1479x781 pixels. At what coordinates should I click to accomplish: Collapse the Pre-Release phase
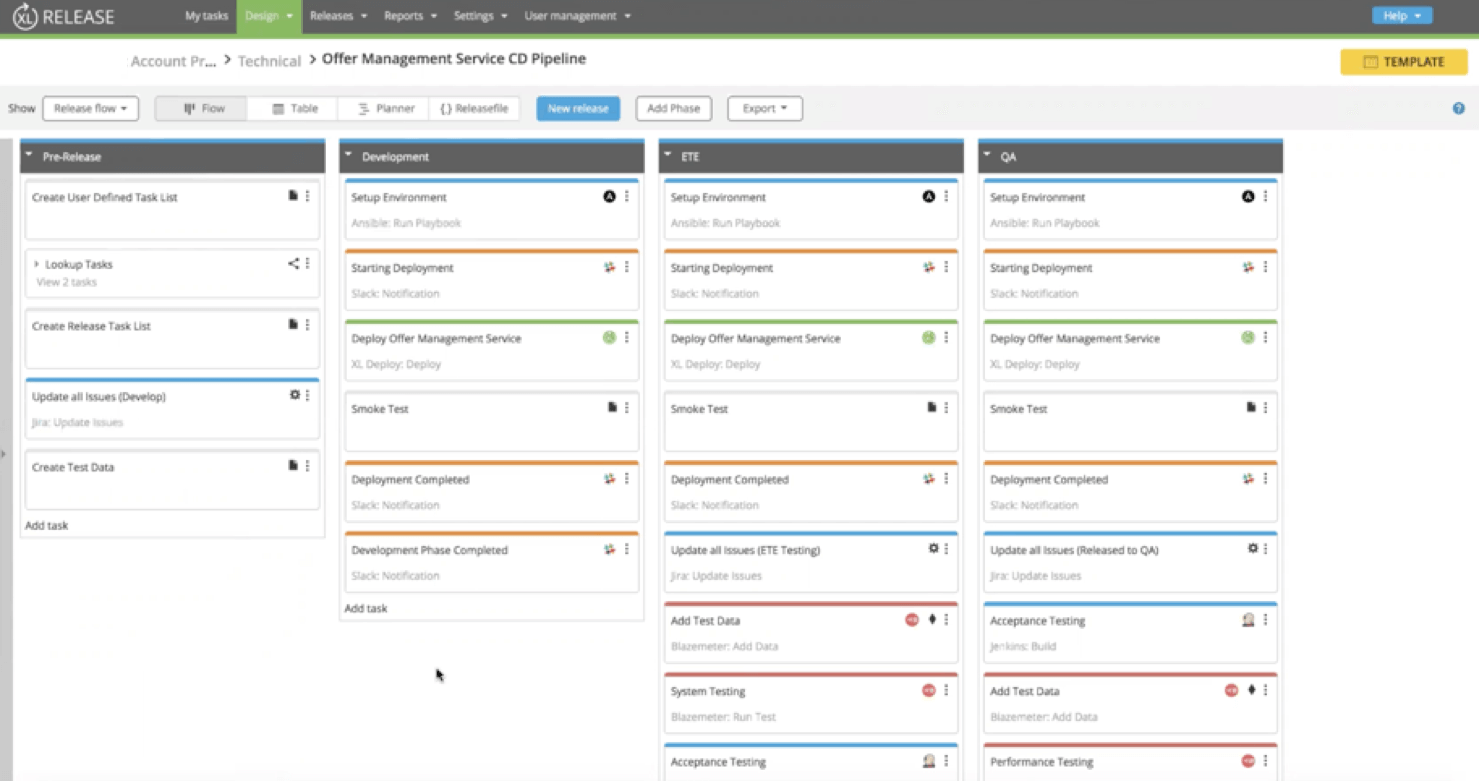click(x=29, y=156)
